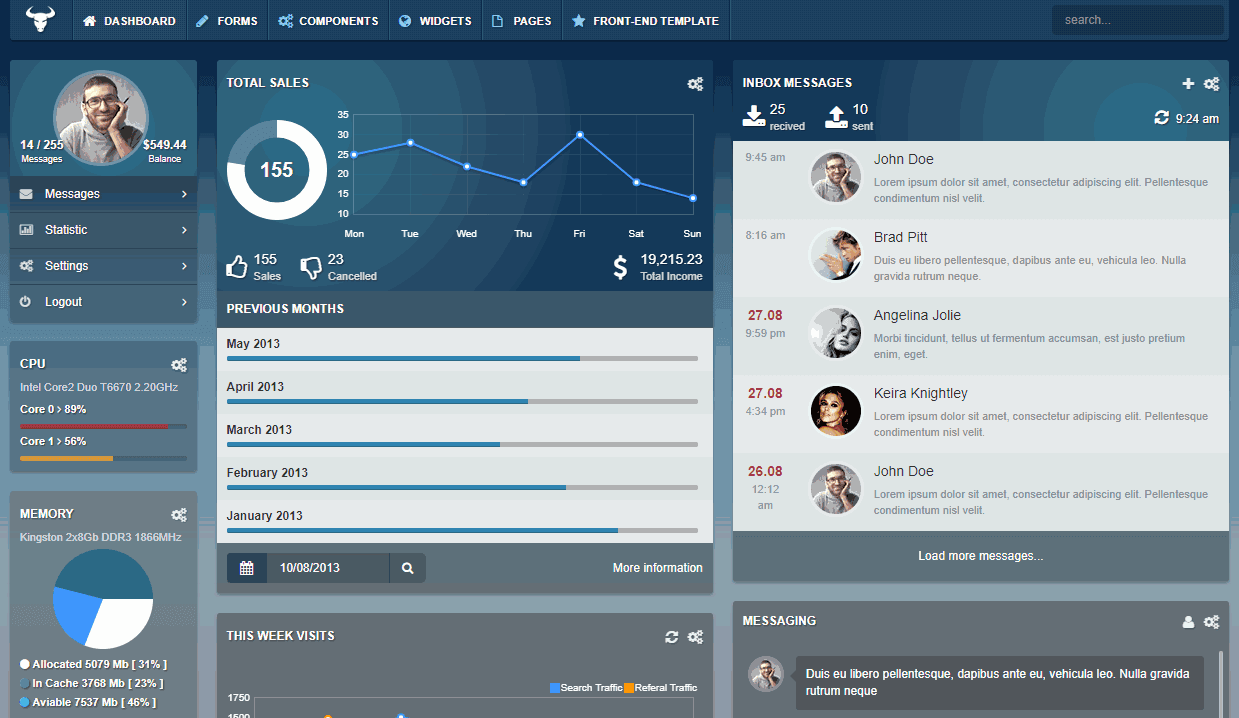Click the Fri data point on sales chart

click(x=580, y=134)
